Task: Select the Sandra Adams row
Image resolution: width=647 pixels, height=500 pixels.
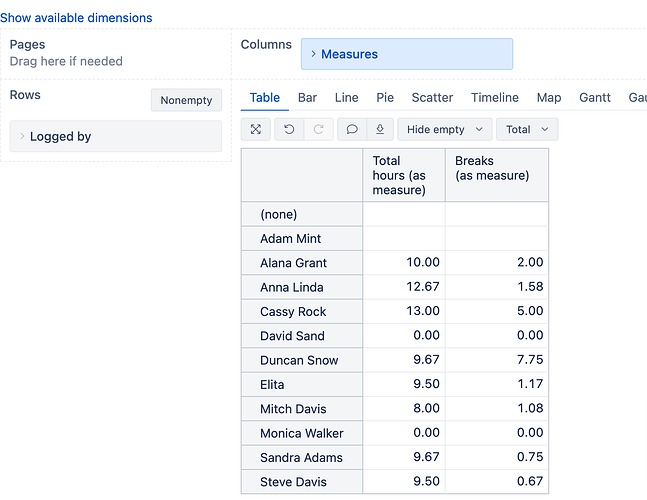Action: click(302, 458)
